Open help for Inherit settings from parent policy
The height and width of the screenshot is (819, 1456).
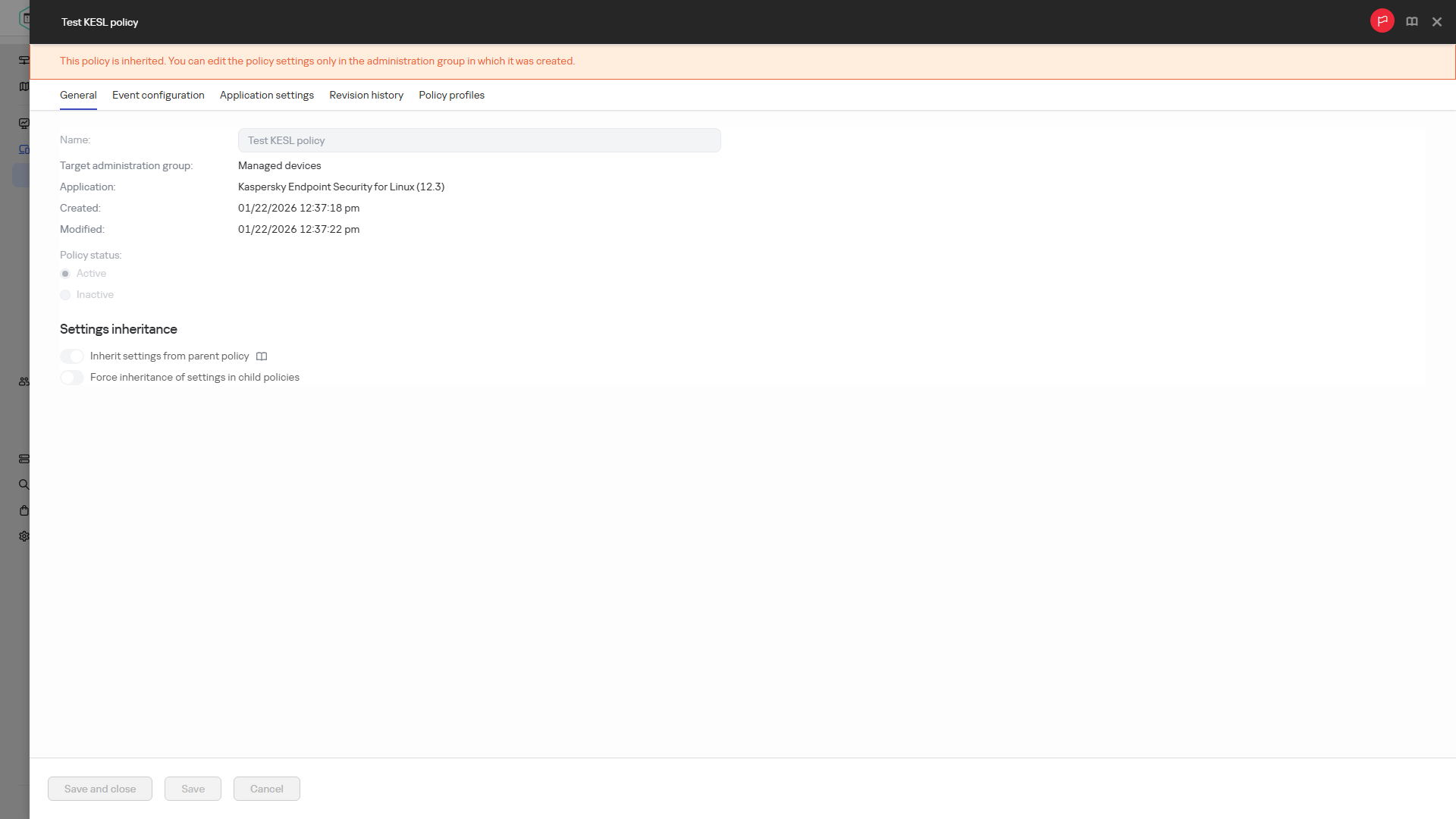click(262, 356)
